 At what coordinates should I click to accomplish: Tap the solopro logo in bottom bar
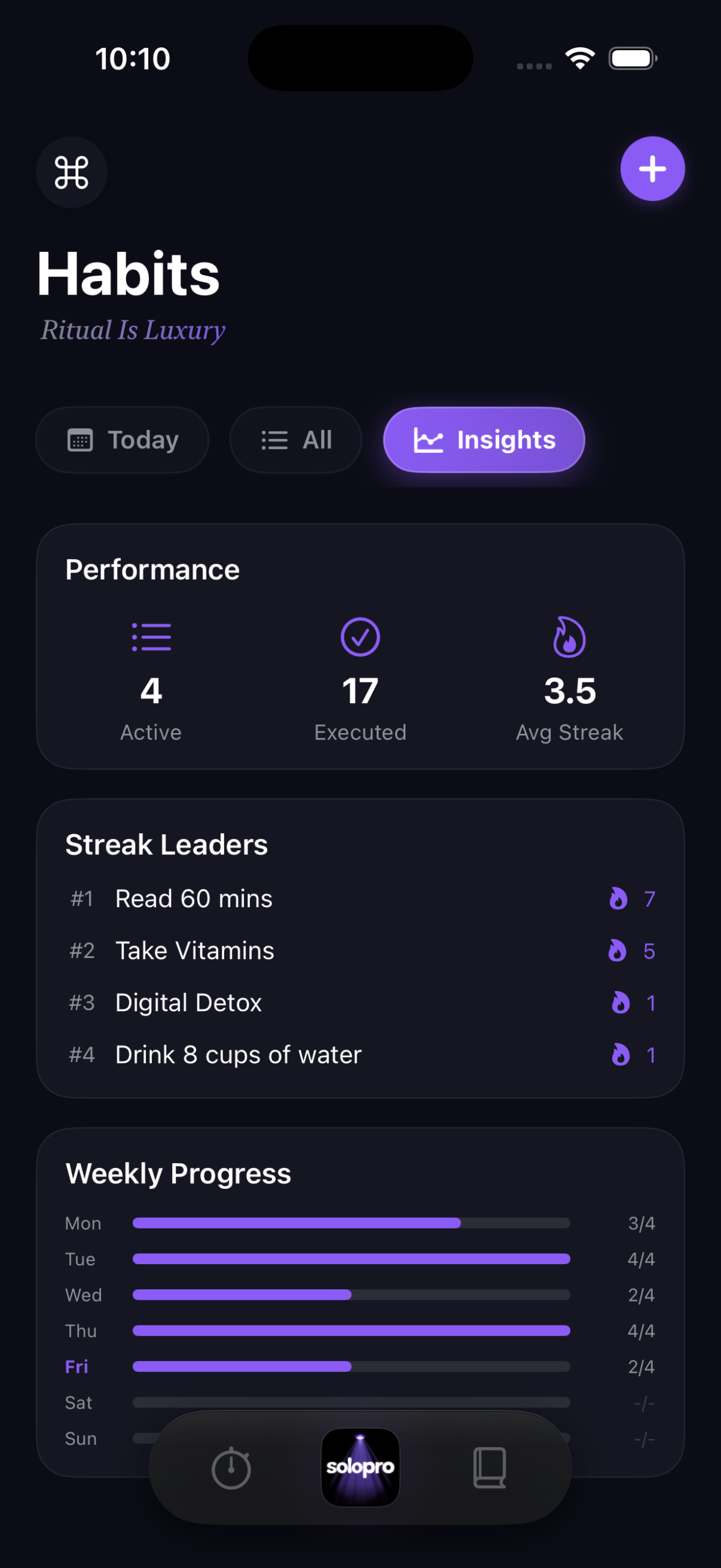360,1467
